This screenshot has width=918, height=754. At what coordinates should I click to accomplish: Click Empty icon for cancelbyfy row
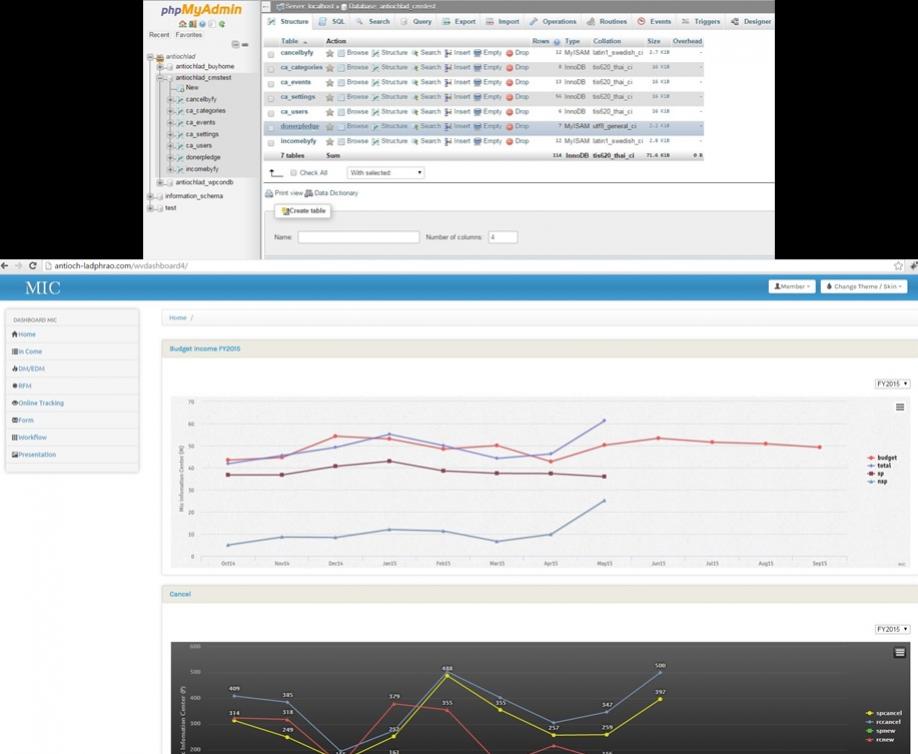pyautogui.click(x=477, y=53)
